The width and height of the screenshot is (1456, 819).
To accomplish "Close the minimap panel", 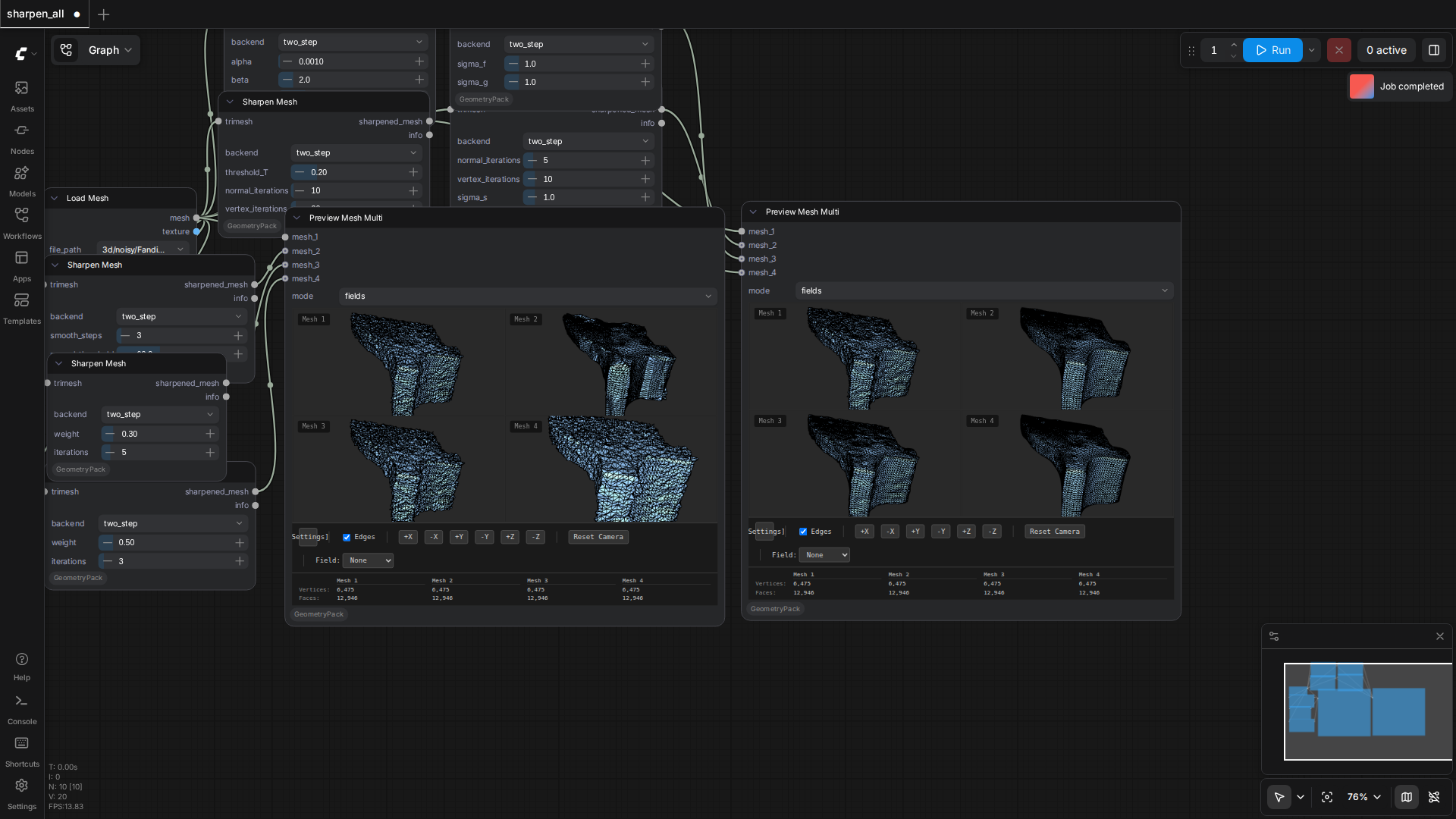I will (x=1440, y=636).
